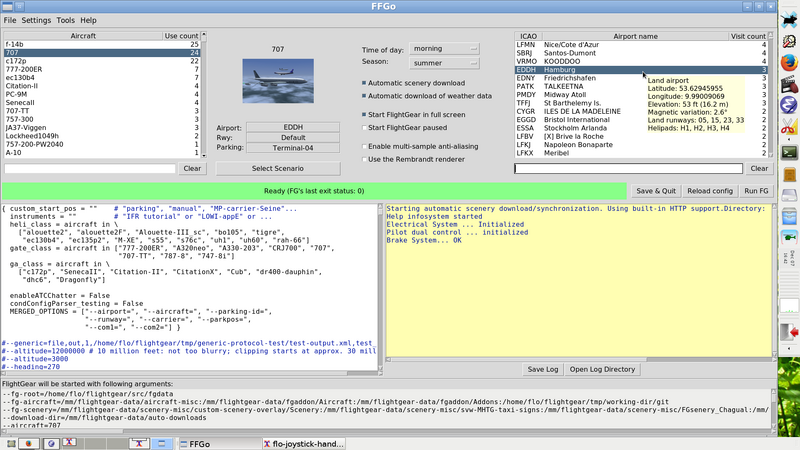
Task: Click the topmost X-shaped dock icon
Action: tap(789, 20)
